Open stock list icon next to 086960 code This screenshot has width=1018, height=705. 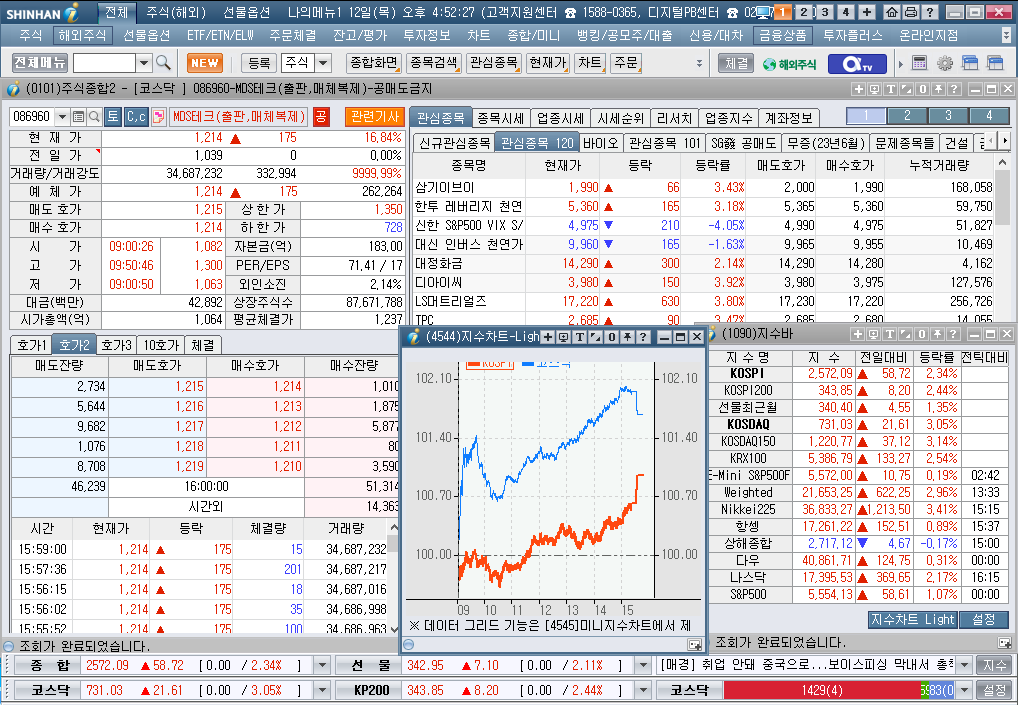pyautogui.click(x=79, y=117)
